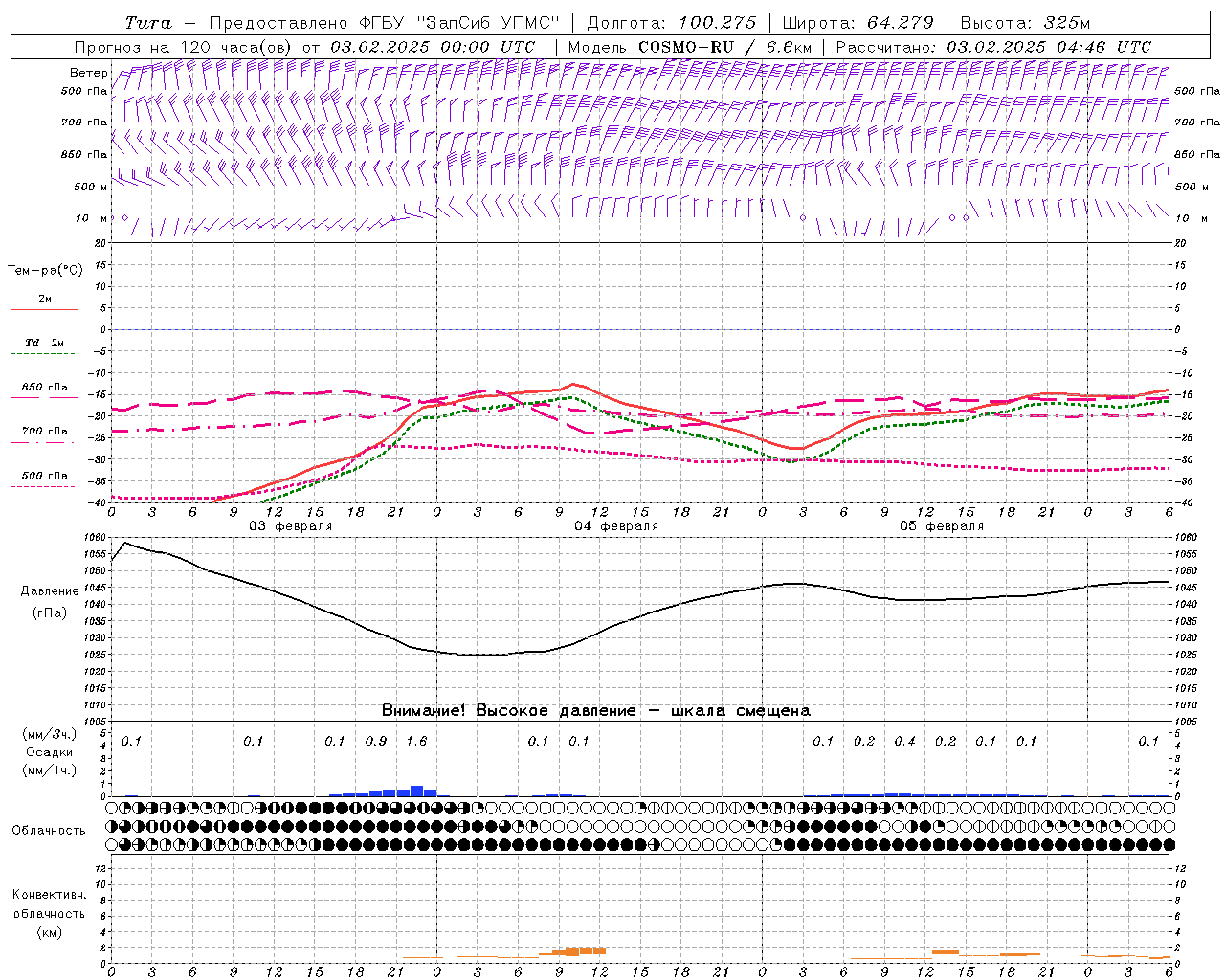The height and width of the screenshot is (980, 1225).
Task: Click the "(мм/3ч.)" precipitation unit label
Action: [49, 734]
